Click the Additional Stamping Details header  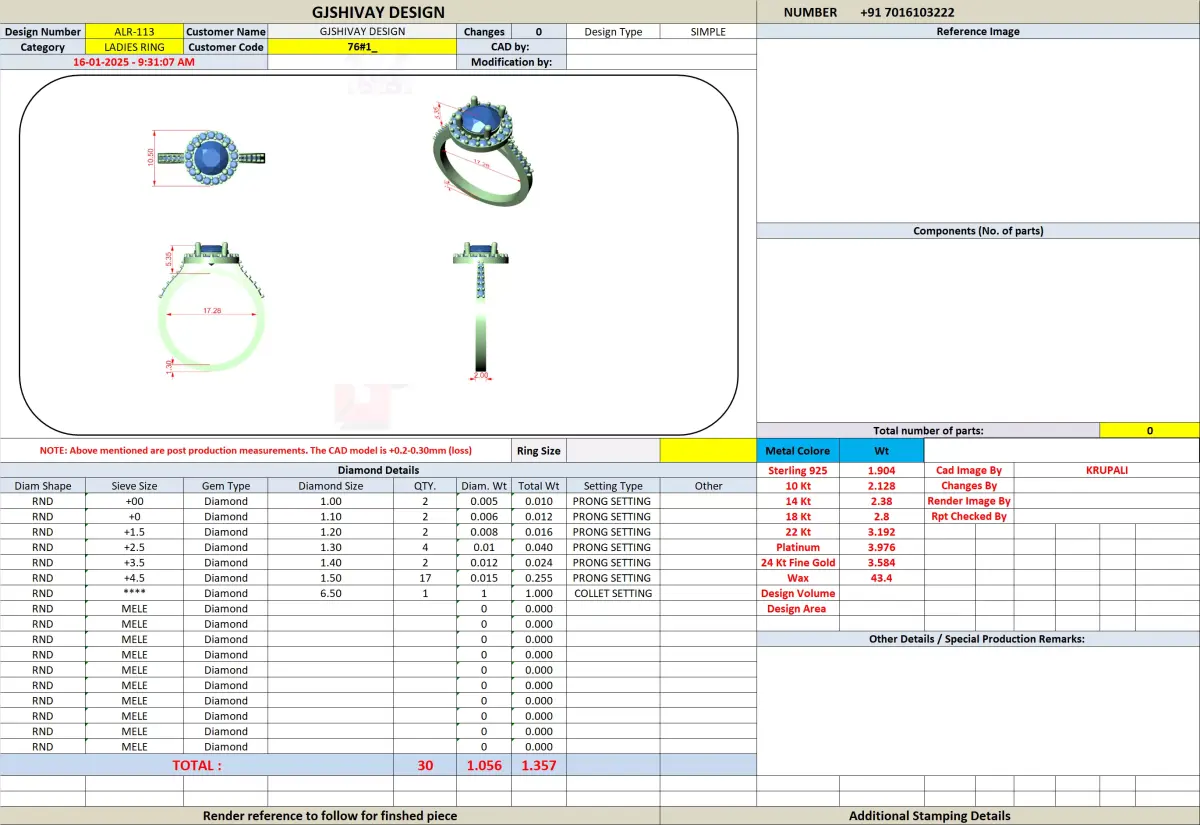point(930,816)
